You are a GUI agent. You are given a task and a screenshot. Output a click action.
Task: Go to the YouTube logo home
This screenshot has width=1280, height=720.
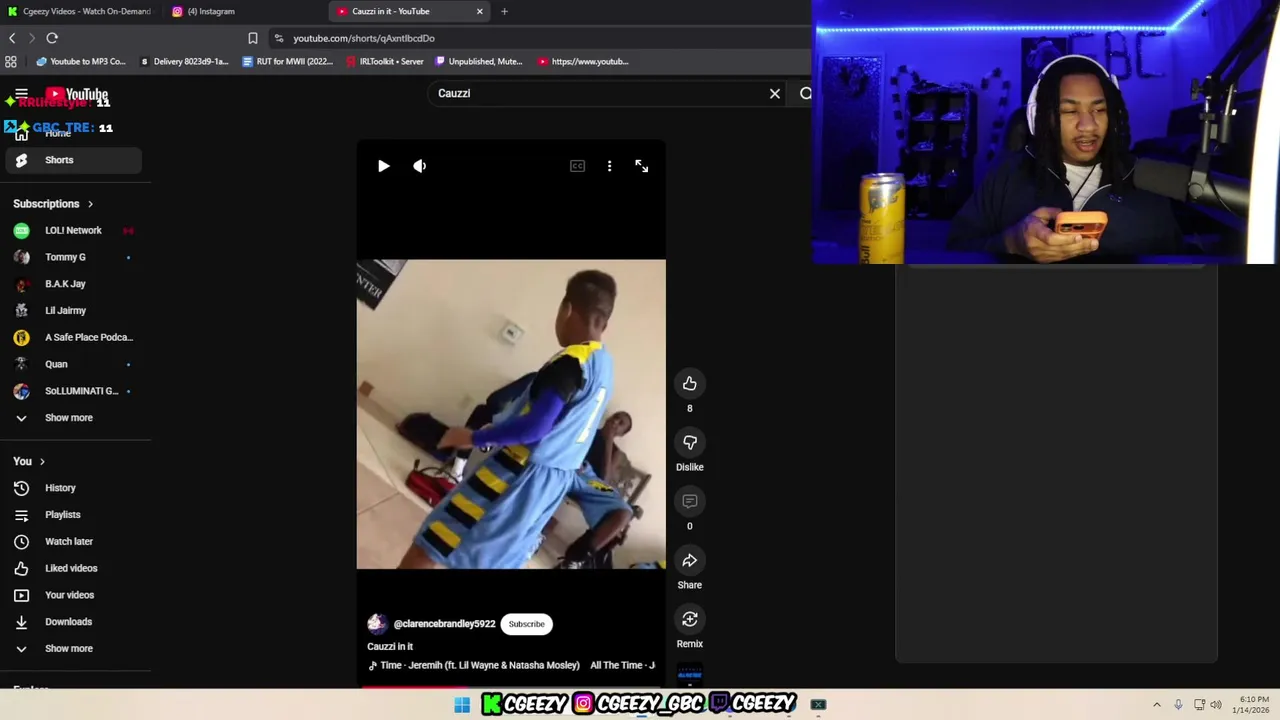77,95
